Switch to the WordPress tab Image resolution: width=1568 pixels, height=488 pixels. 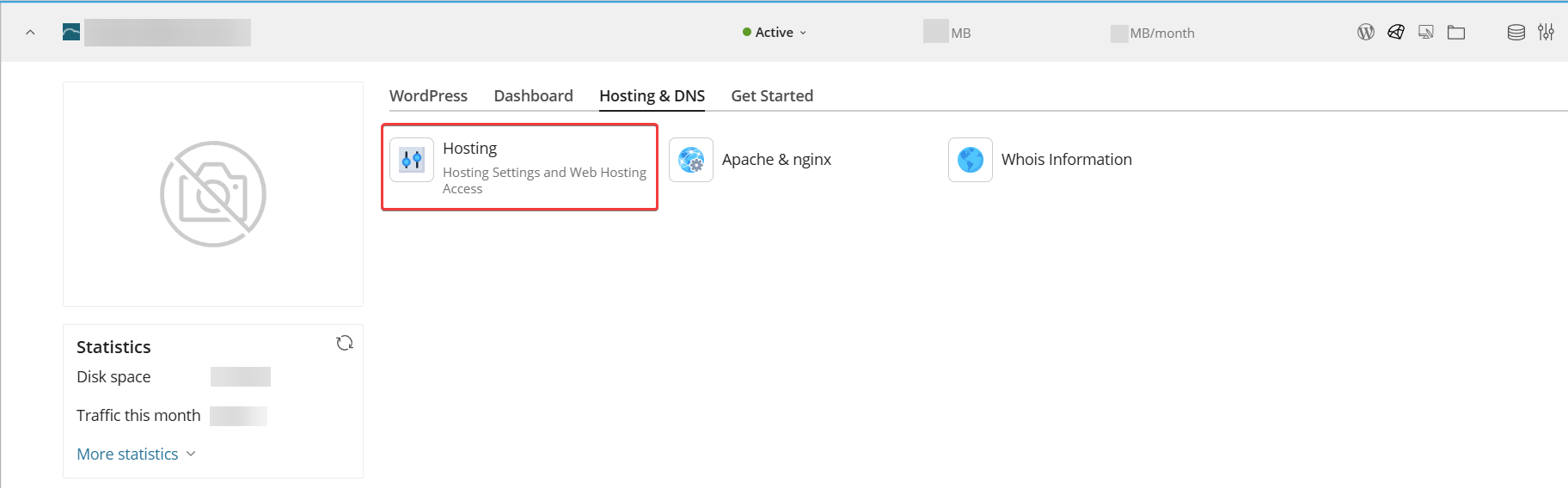[x=428, y=95]
